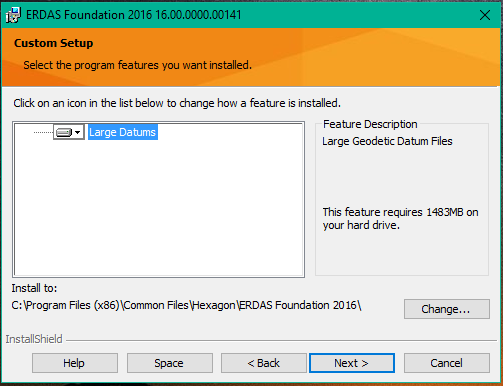
Task: Click the installer icon in title bar
Action: coord(13,15)
